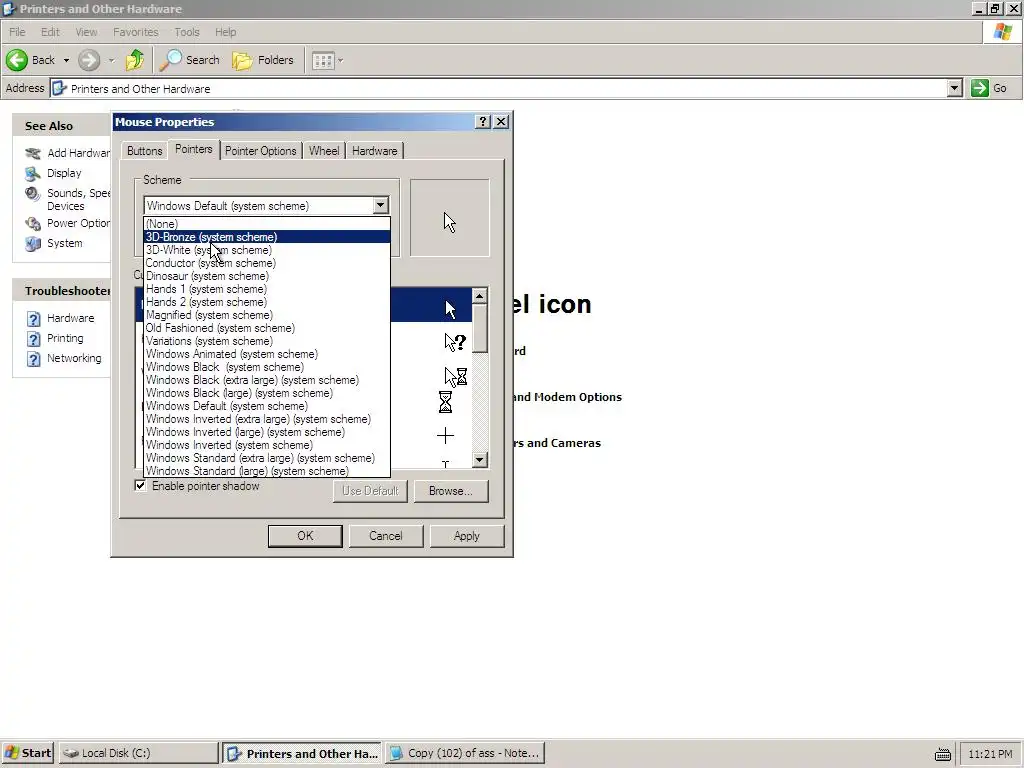
Task: Select the Working In Background pointer icon
Action: click(x=455, y=376)
